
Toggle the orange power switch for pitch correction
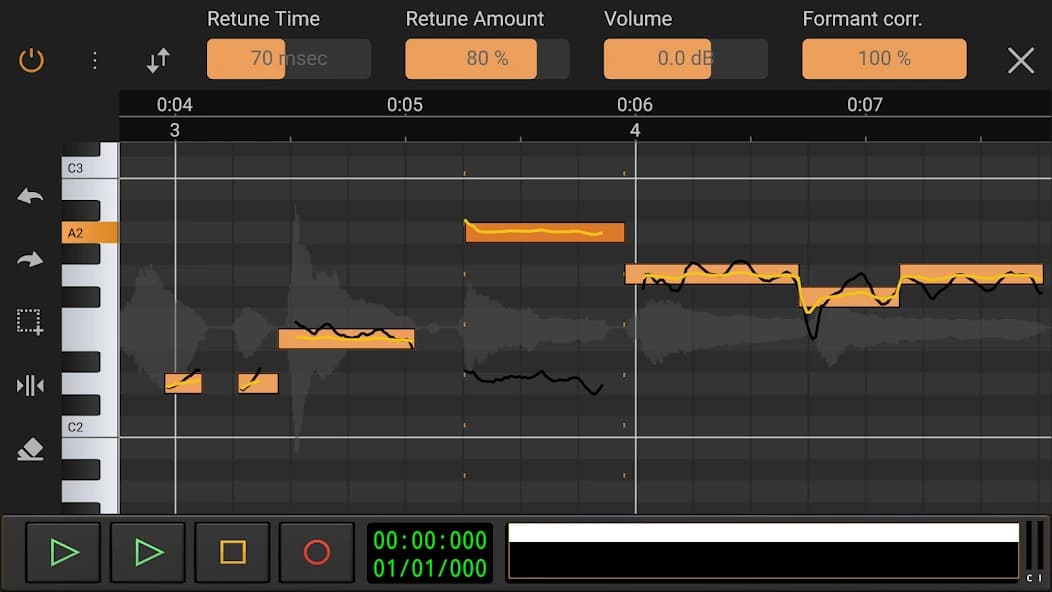tap(31, 60)
